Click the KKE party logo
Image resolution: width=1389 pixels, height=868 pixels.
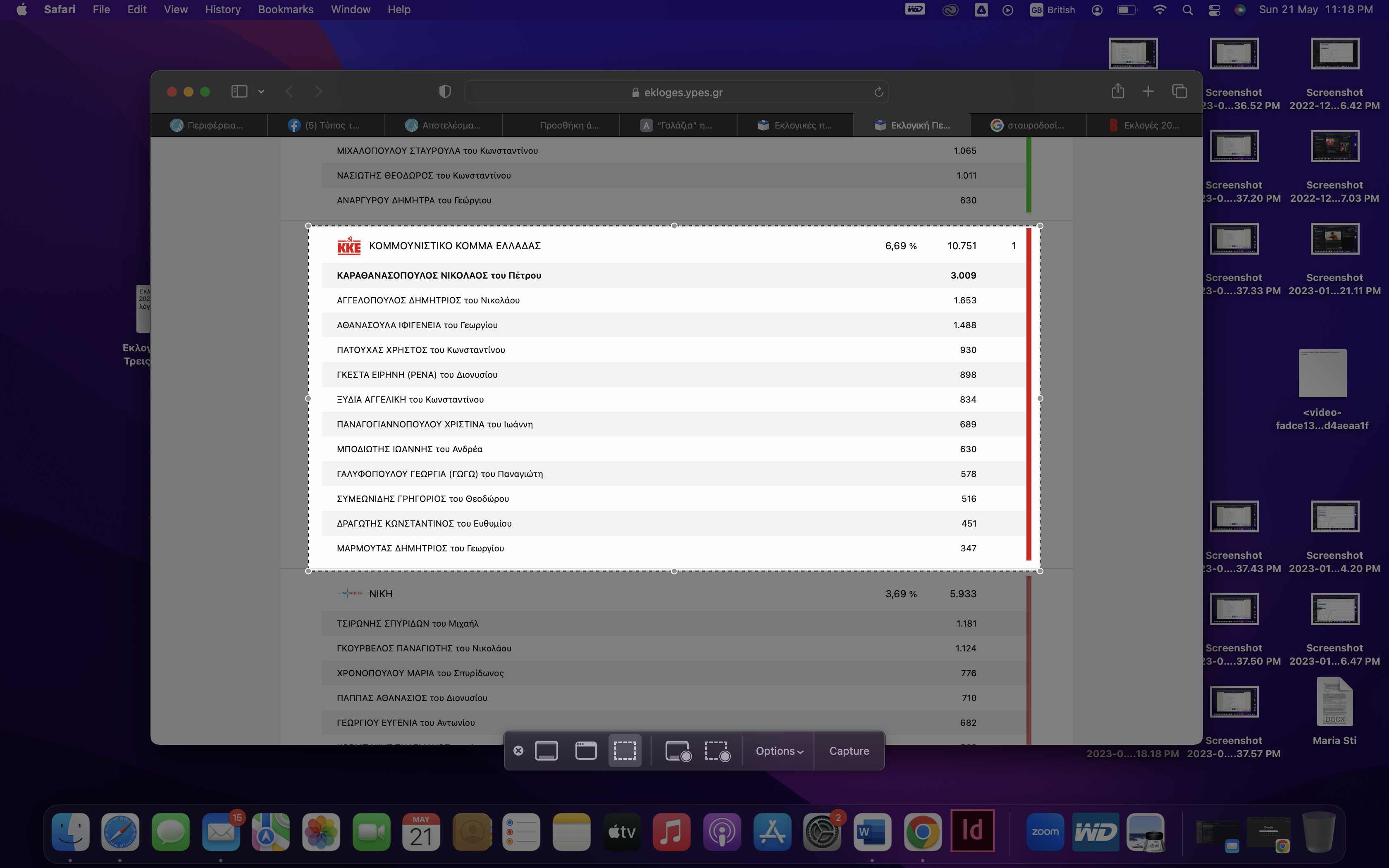pyautogui.click(x=349, y=245)
